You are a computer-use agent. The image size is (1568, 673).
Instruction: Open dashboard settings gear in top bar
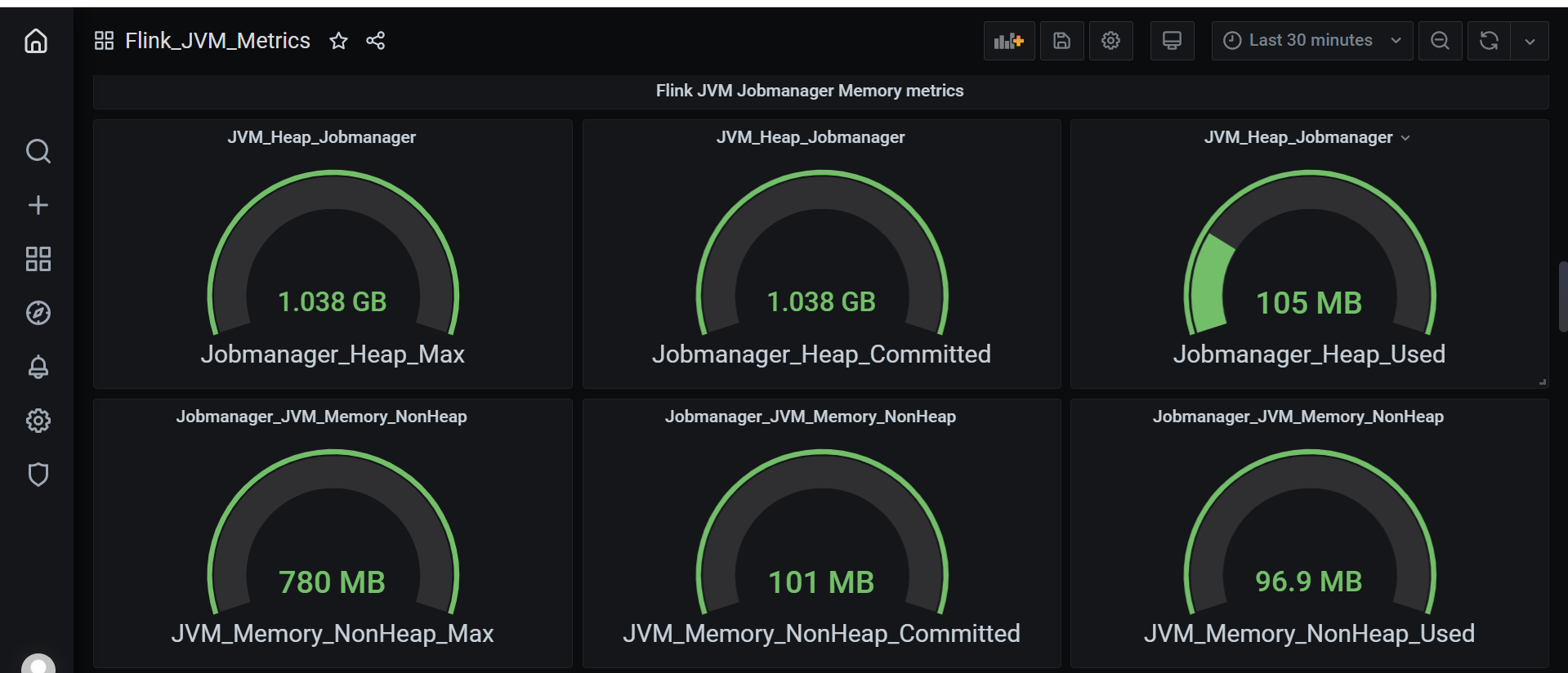[1110, 41]
